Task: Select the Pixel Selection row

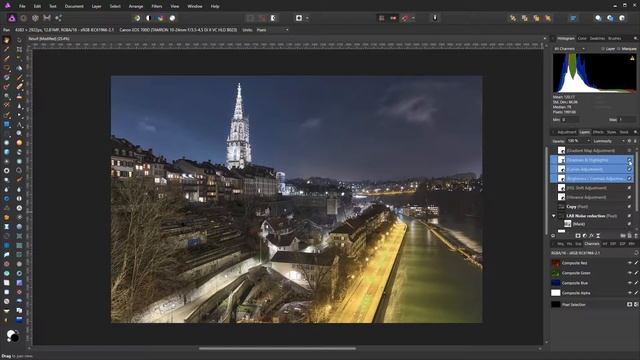Action: pos(595,304)
